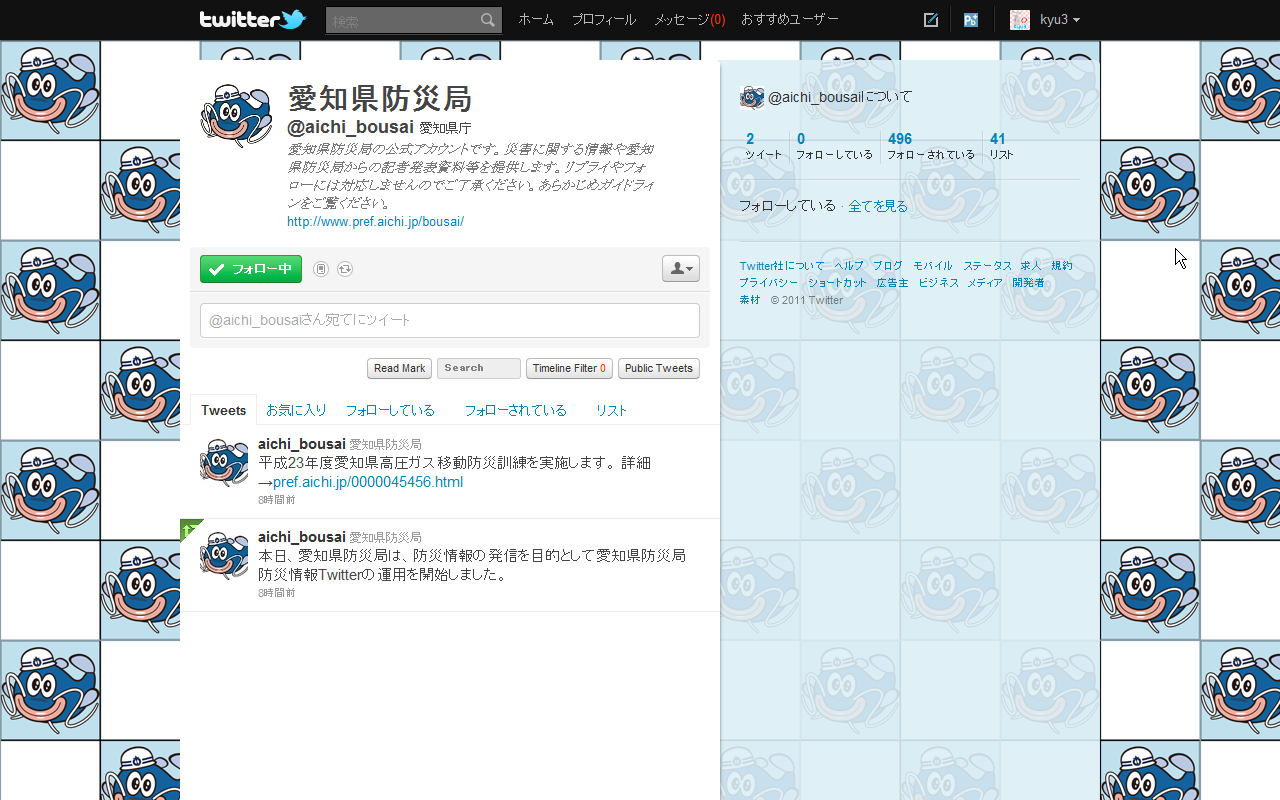
Task: Toggle the retweets icon next to follow button
Action: 345,269
